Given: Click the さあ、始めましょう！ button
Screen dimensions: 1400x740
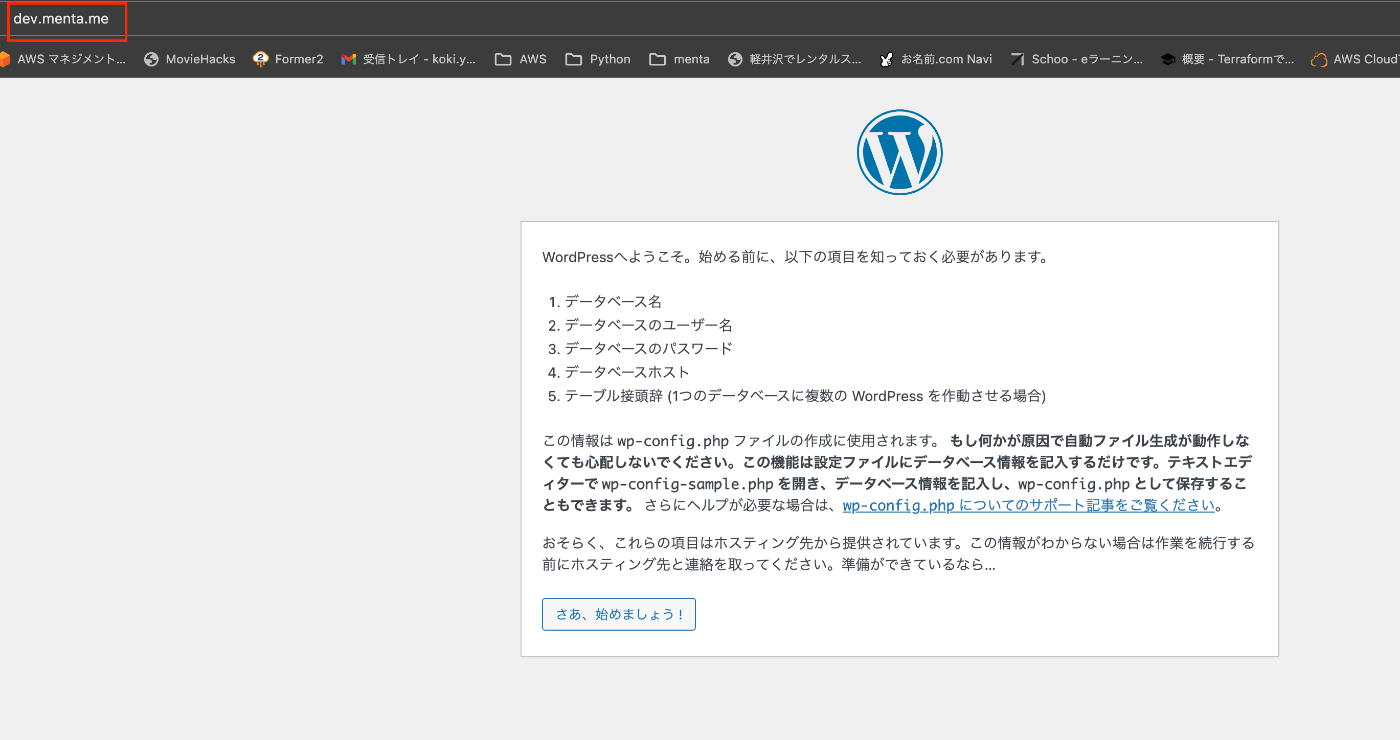Looking at the screenshot, I should pos(619,614).
